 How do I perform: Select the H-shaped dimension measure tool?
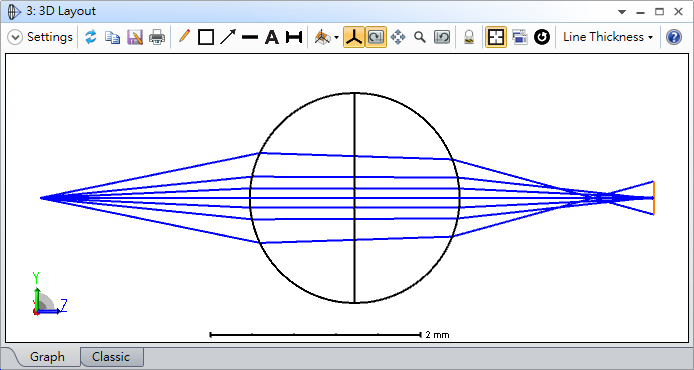294,37
